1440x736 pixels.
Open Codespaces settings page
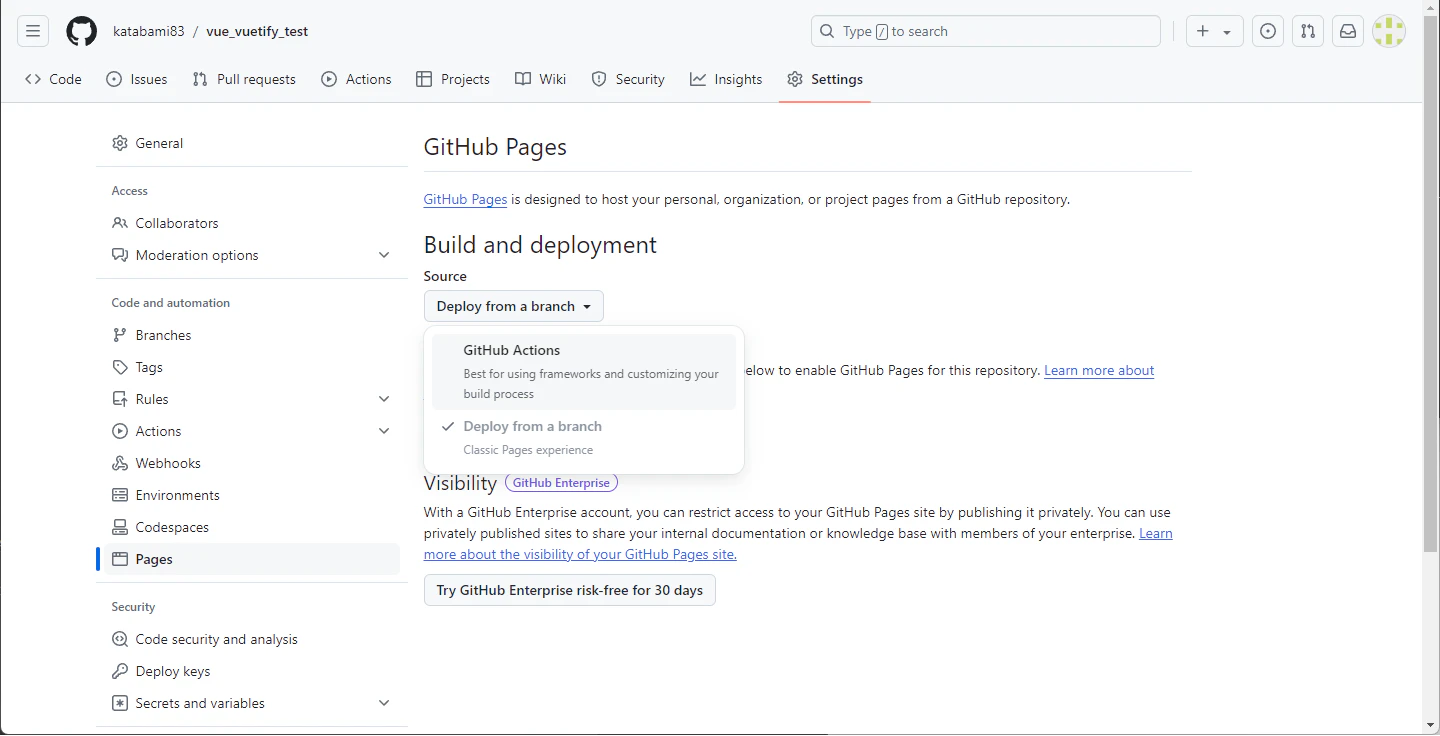pos(248,527)
